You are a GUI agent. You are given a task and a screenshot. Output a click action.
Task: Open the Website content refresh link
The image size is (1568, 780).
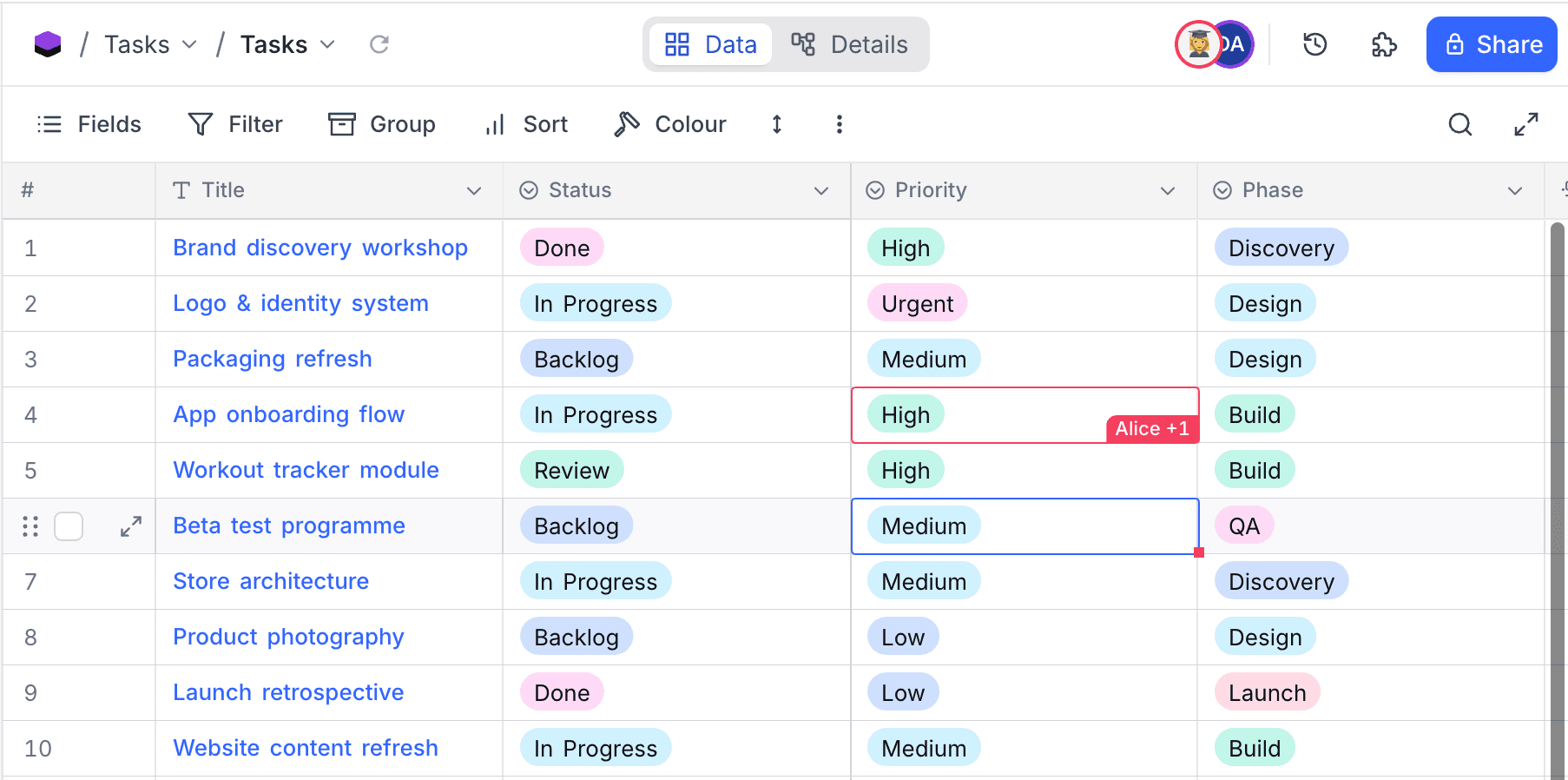pyautogui.click(x=306, y=748)
